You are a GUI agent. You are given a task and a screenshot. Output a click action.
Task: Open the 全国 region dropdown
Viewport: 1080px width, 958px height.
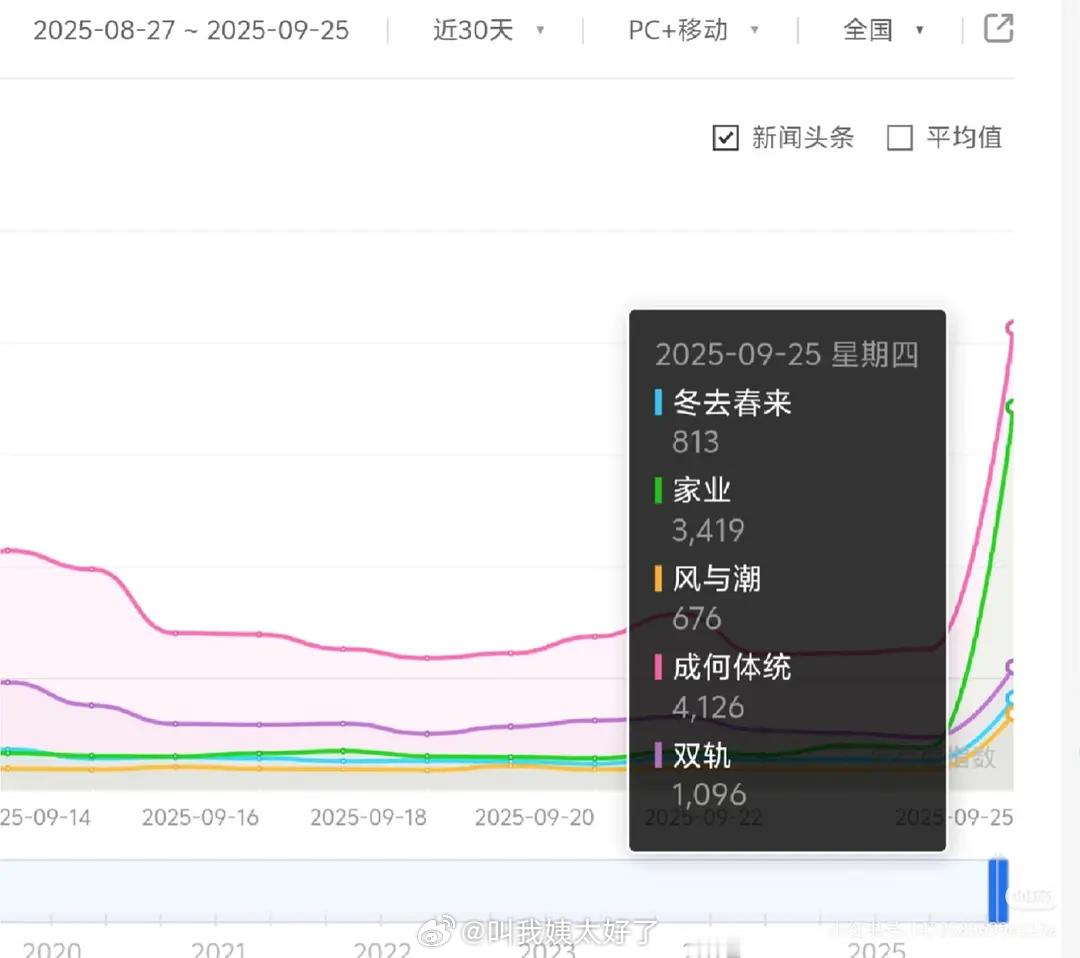(883, 30)
